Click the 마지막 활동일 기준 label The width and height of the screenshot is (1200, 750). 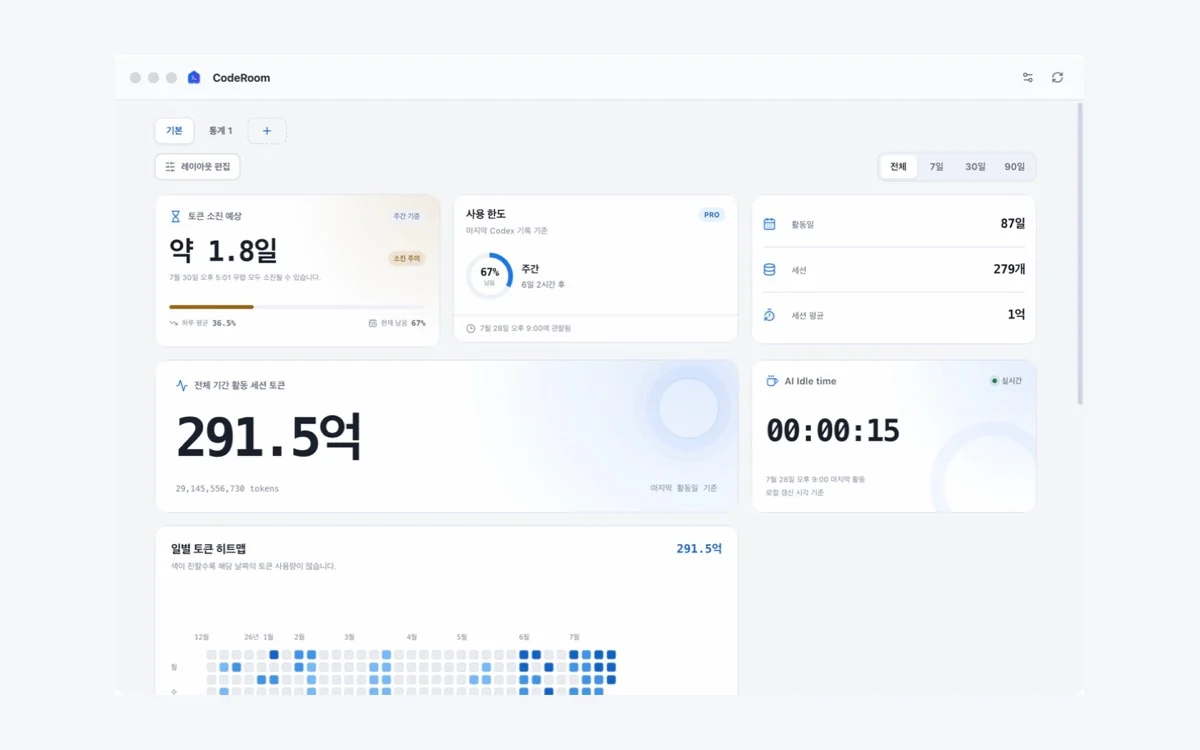click(x=684, y=488)
